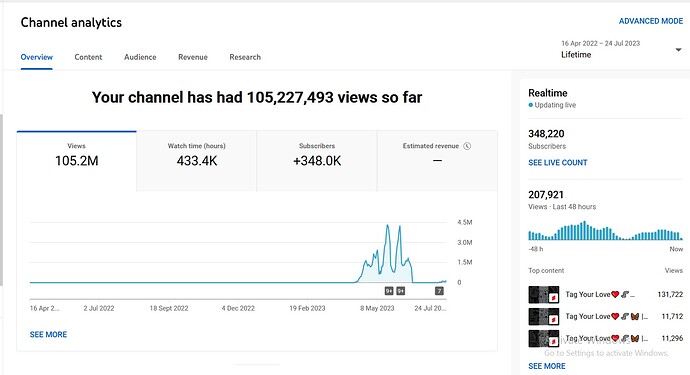Click the clock icon beside Estimated revenue
This screenshot has height=375, width=690.
pyautogui.click(x=467, y=146)
